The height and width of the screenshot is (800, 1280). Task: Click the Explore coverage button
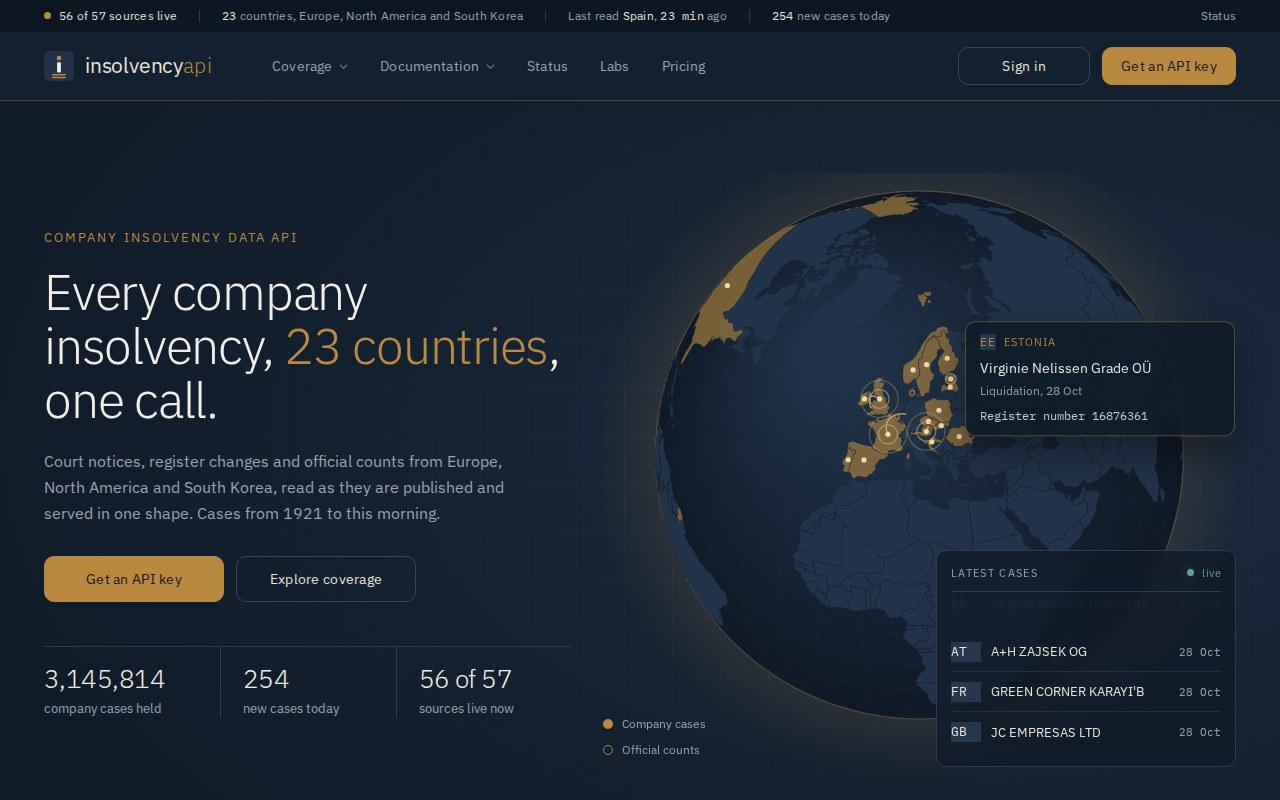(x=326, y=579)
